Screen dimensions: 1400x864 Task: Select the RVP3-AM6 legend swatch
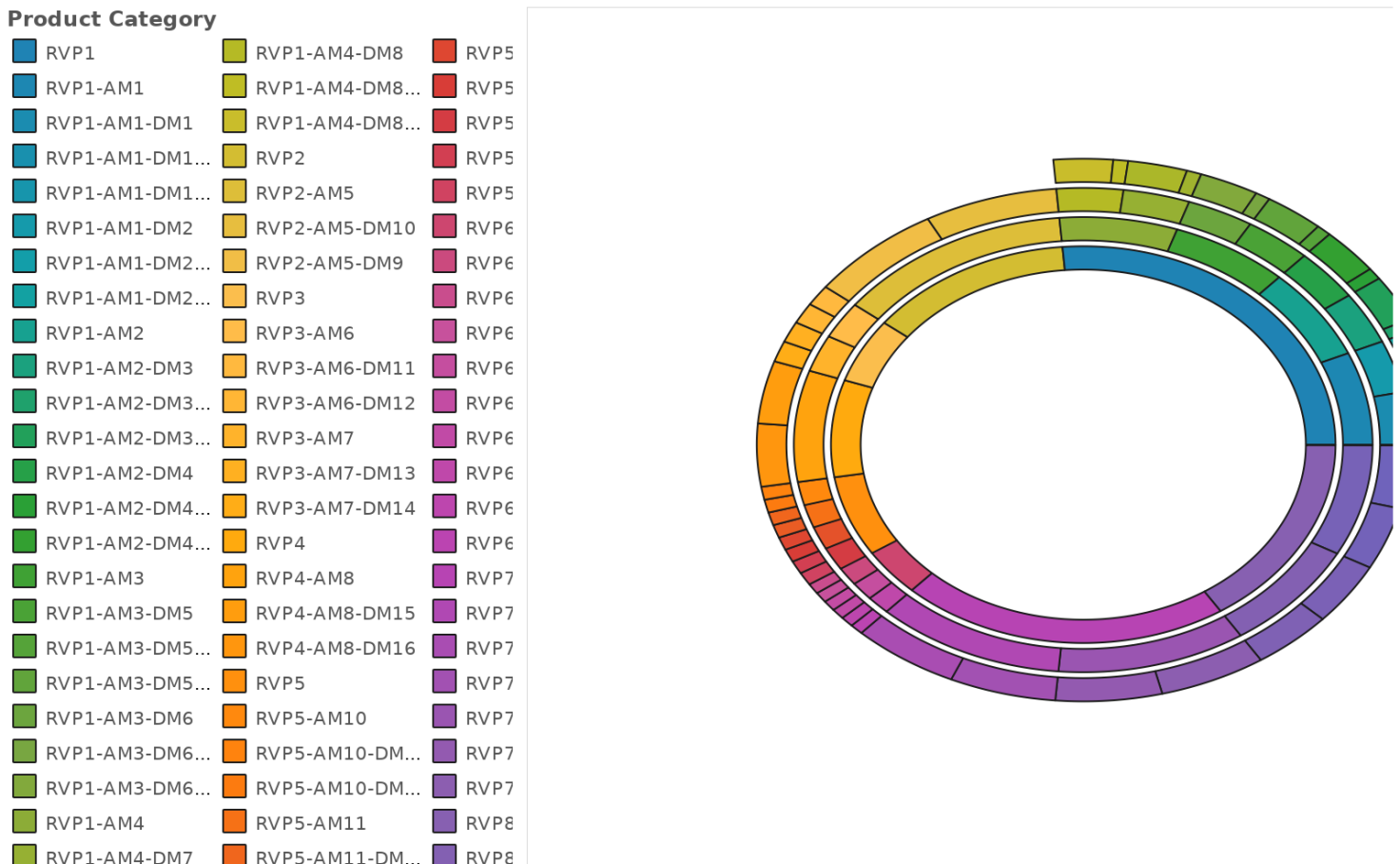click(235, 331)
